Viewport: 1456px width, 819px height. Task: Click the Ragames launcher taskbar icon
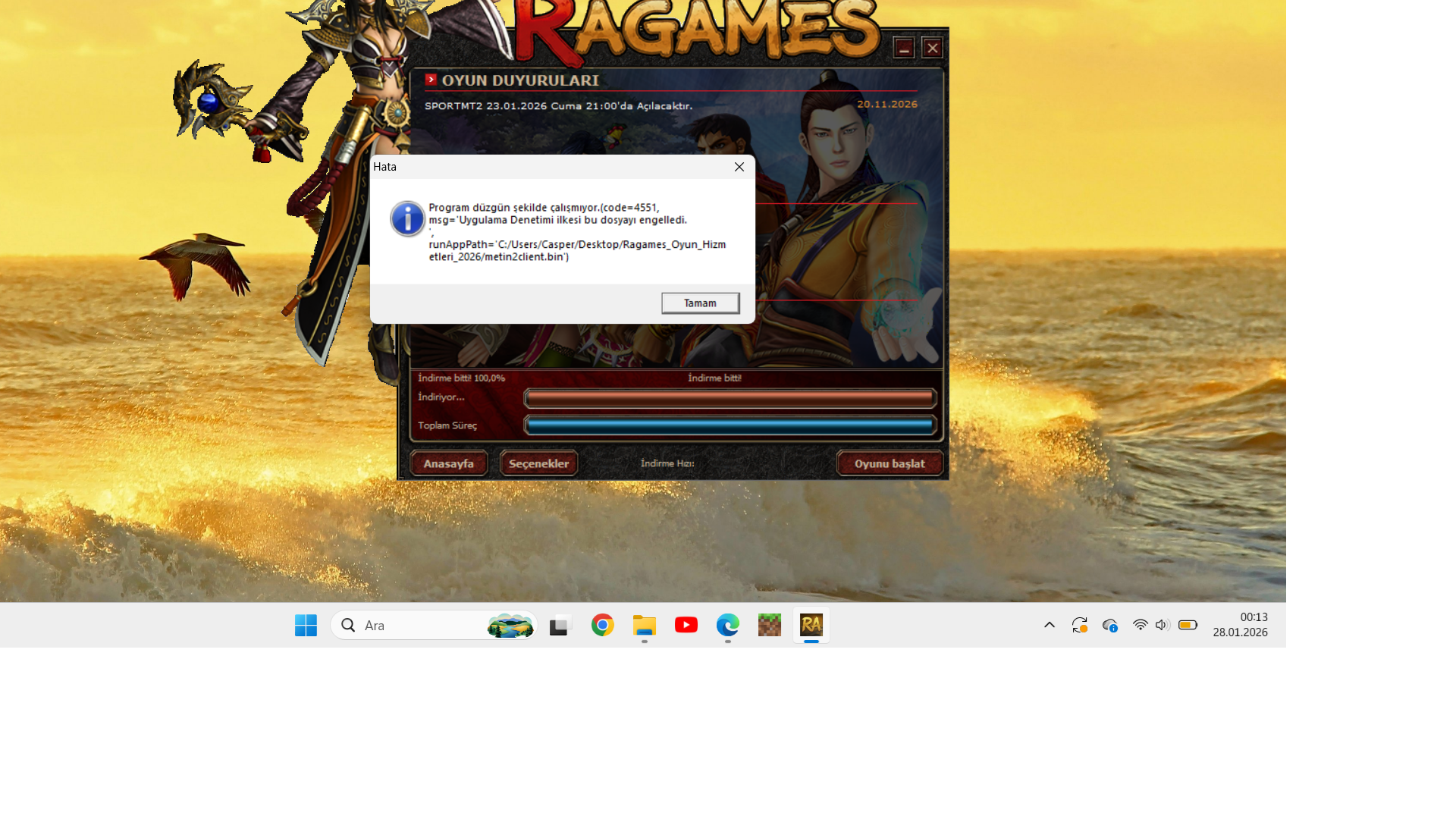tap(811, 626)
